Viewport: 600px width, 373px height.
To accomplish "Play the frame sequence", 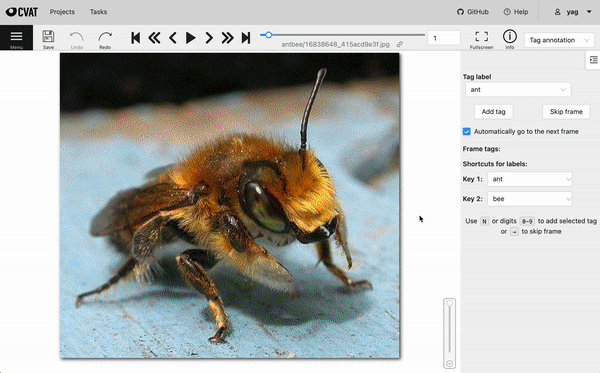I will point(191,38).
